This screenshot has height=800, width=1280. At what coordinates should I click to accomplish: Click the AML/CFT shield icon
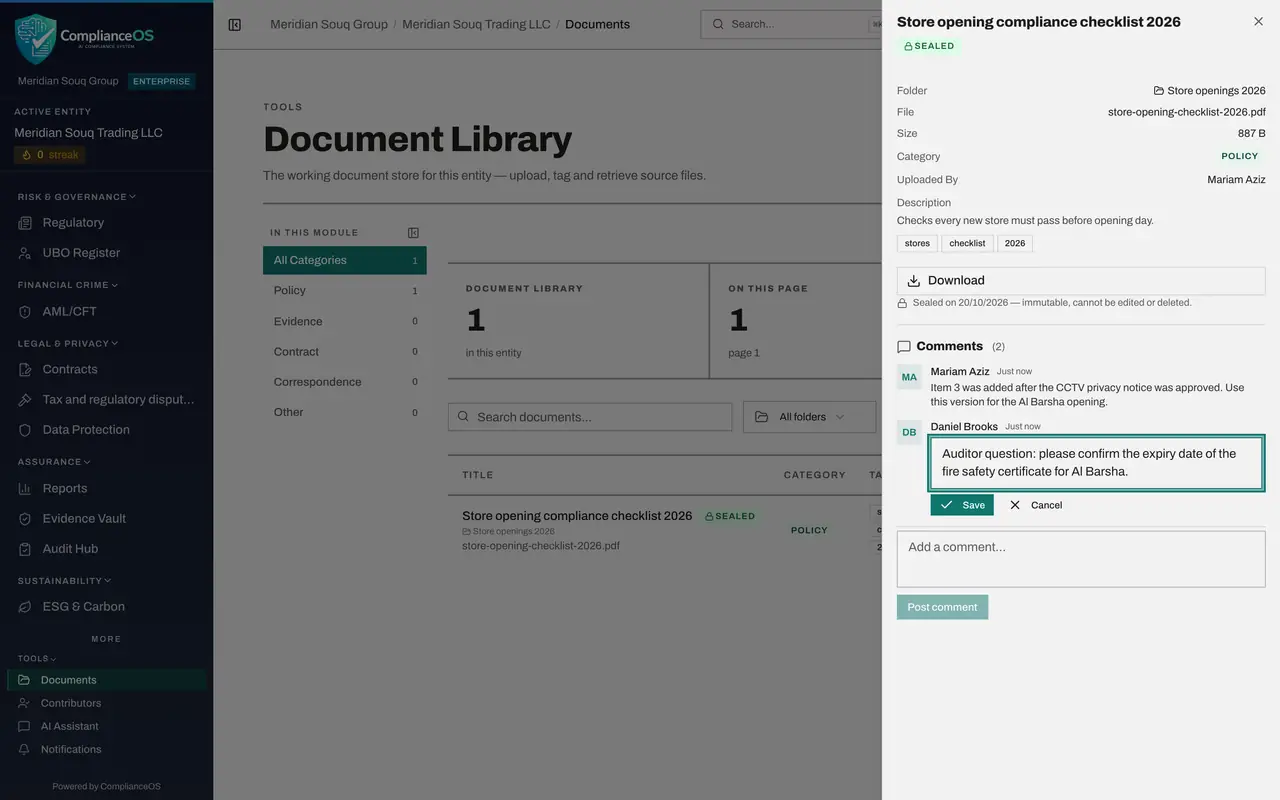click(x=25, y=312)
